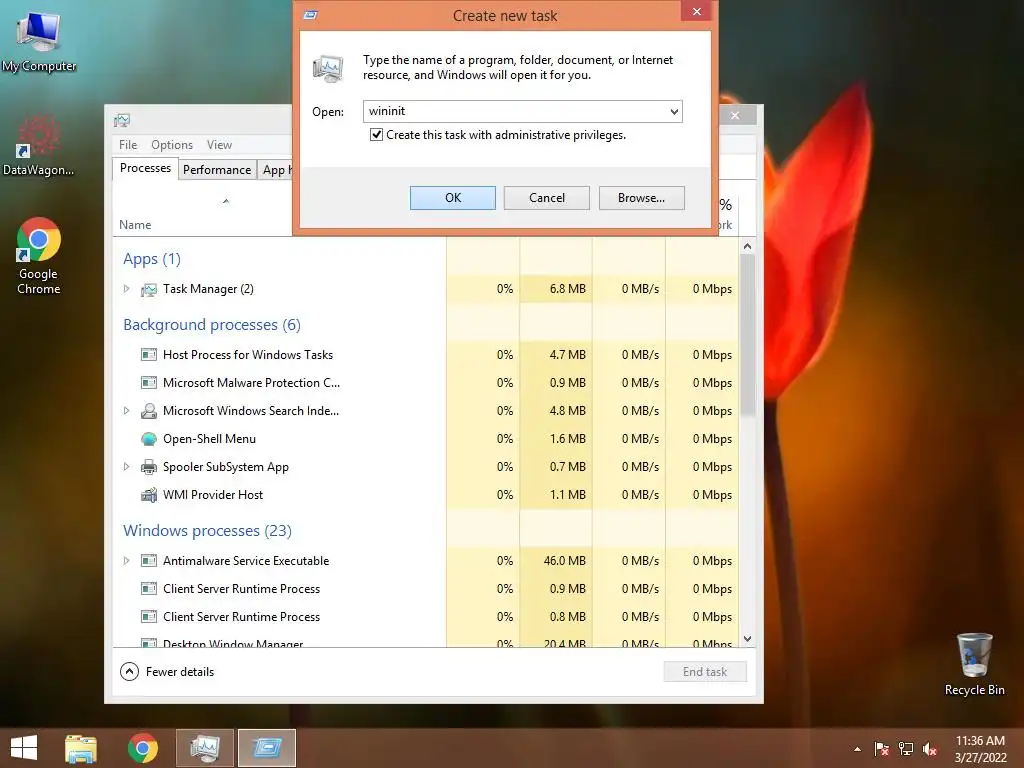The image size is (1024, 768).
Task: Click the Apps (1) group heading
Action: tap(152, 259)
